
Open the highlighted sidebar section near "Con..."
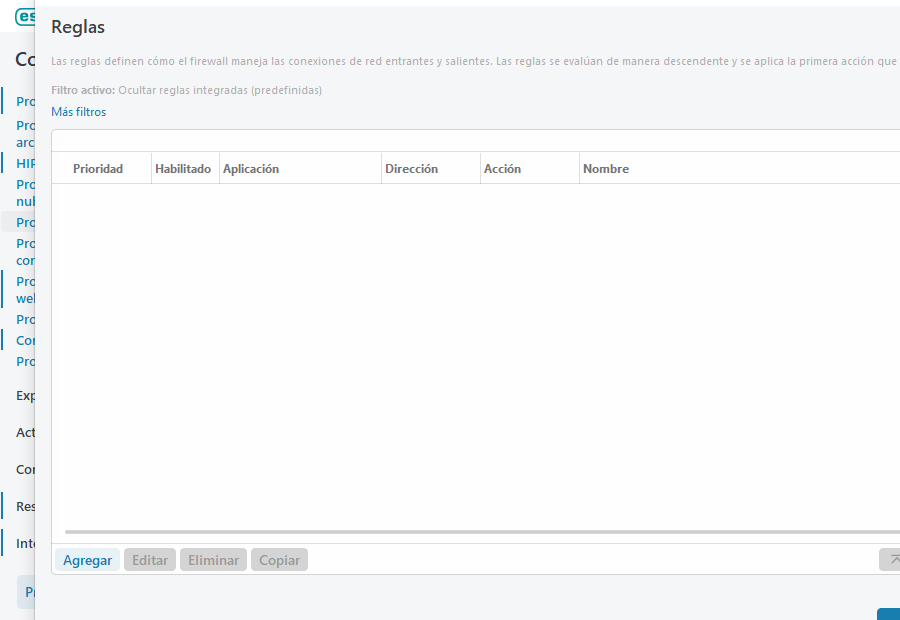[x=25, y=340]
